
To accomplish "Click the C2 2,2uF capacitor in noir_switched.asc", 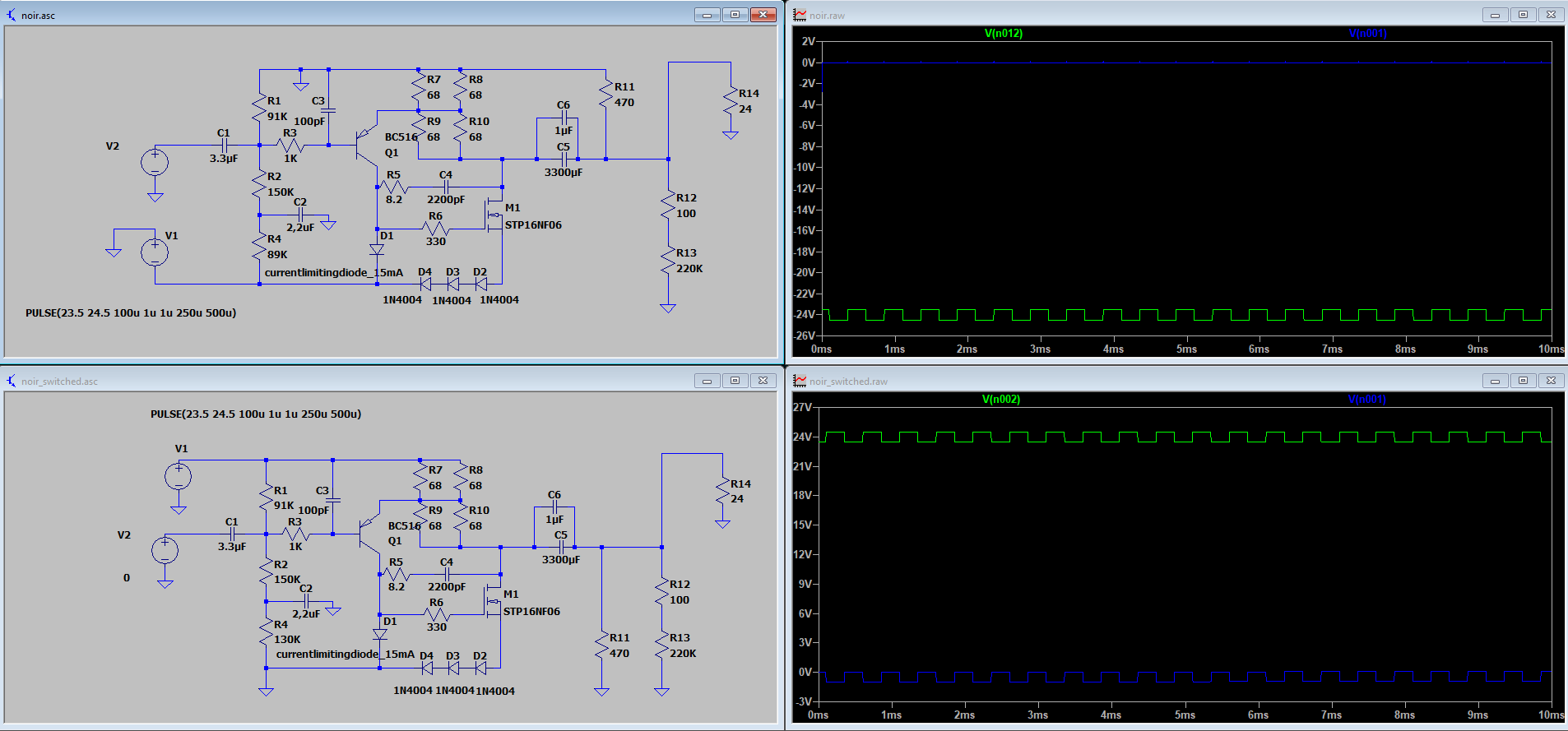I will click(x=306, y=602).
